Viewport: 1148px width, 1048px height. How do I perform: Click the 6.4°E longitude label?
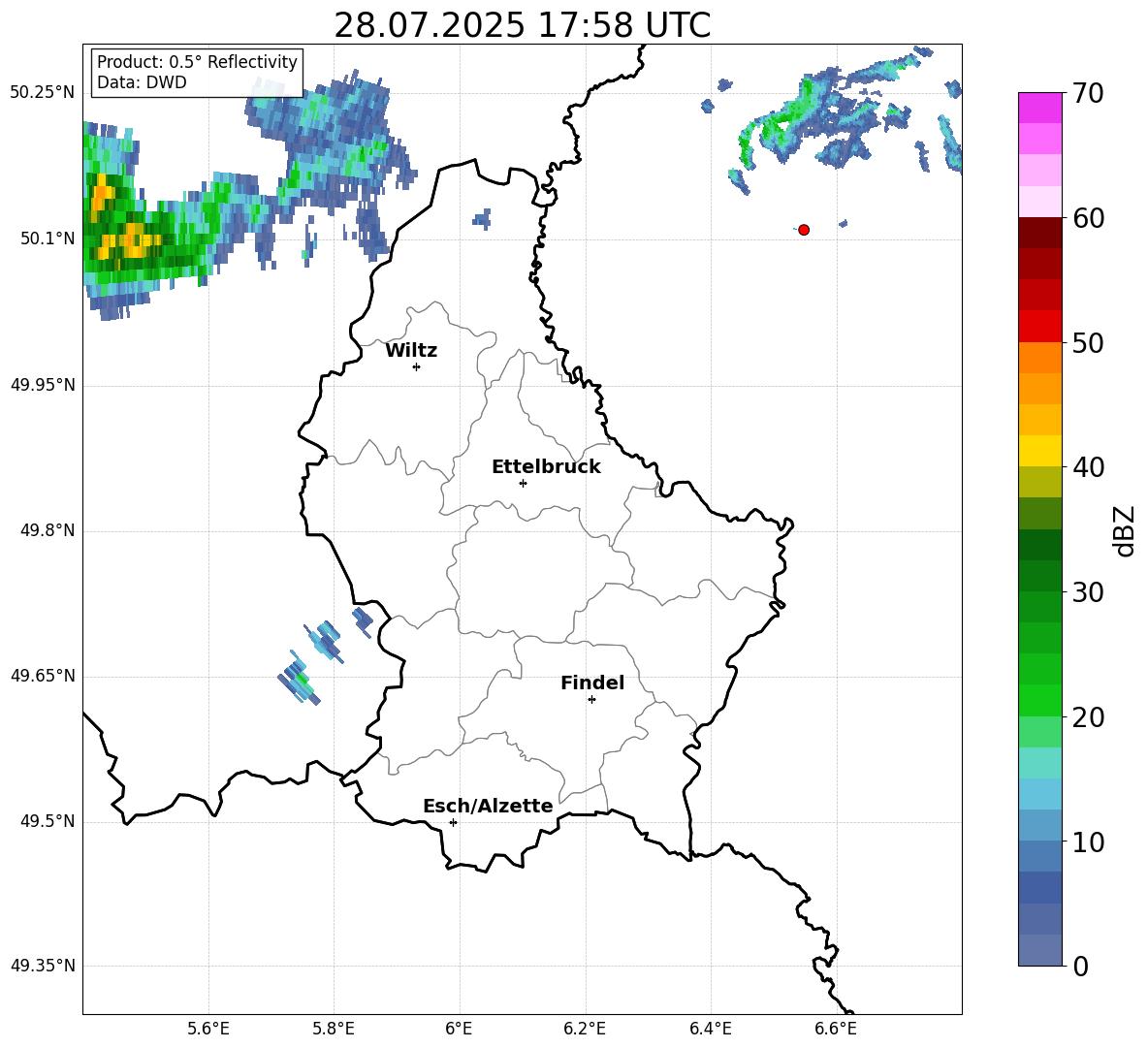pyautogui.click(x=710, y=1029)
